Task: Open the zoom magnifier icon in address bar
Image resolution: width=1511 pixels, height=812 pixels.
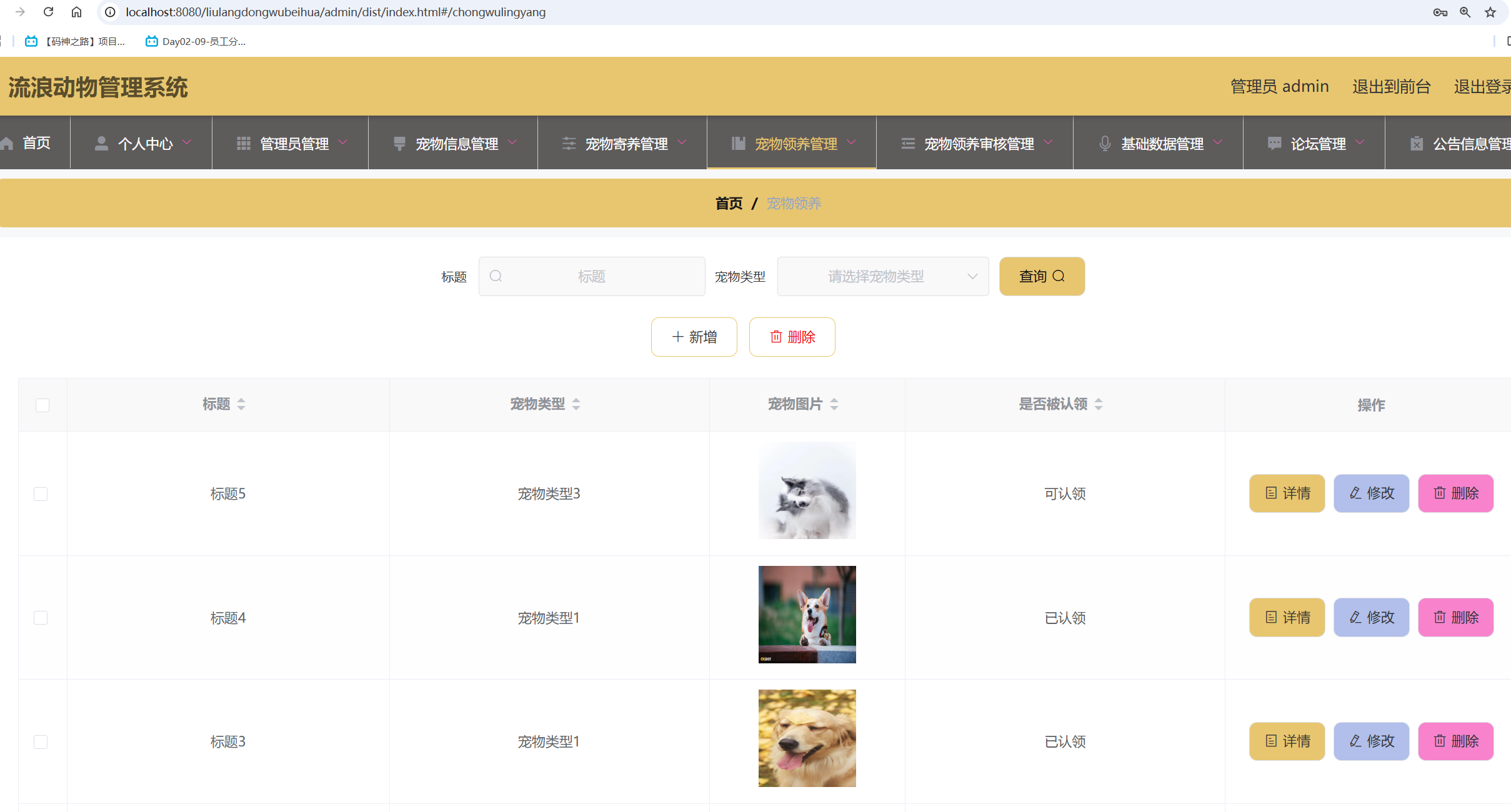Action: 1465,12
